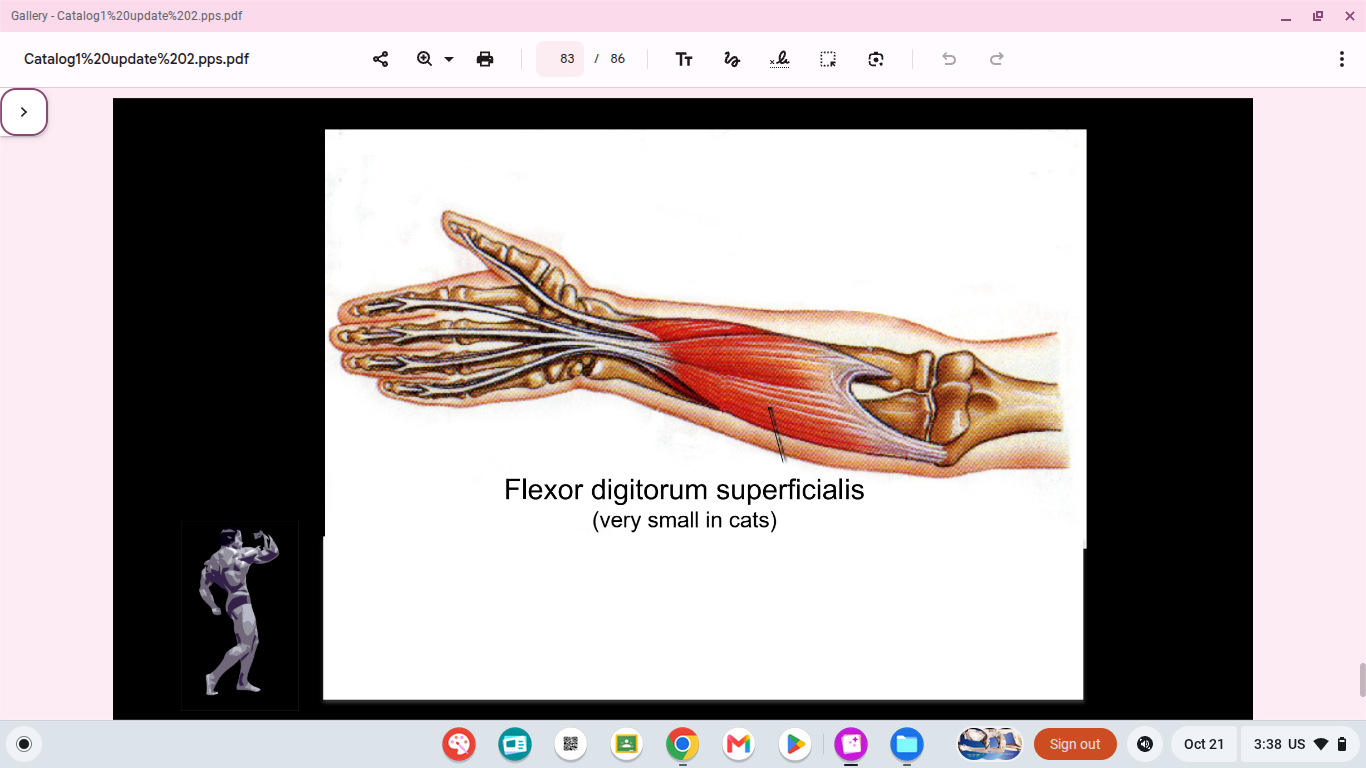
Task: Open the signature tool
Action: point(780,59)
